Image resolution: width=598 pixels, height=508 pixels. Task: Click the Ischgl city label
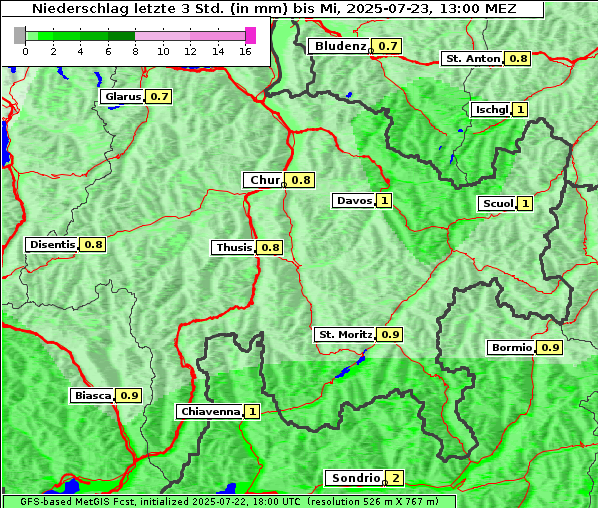tap(491, 110)
